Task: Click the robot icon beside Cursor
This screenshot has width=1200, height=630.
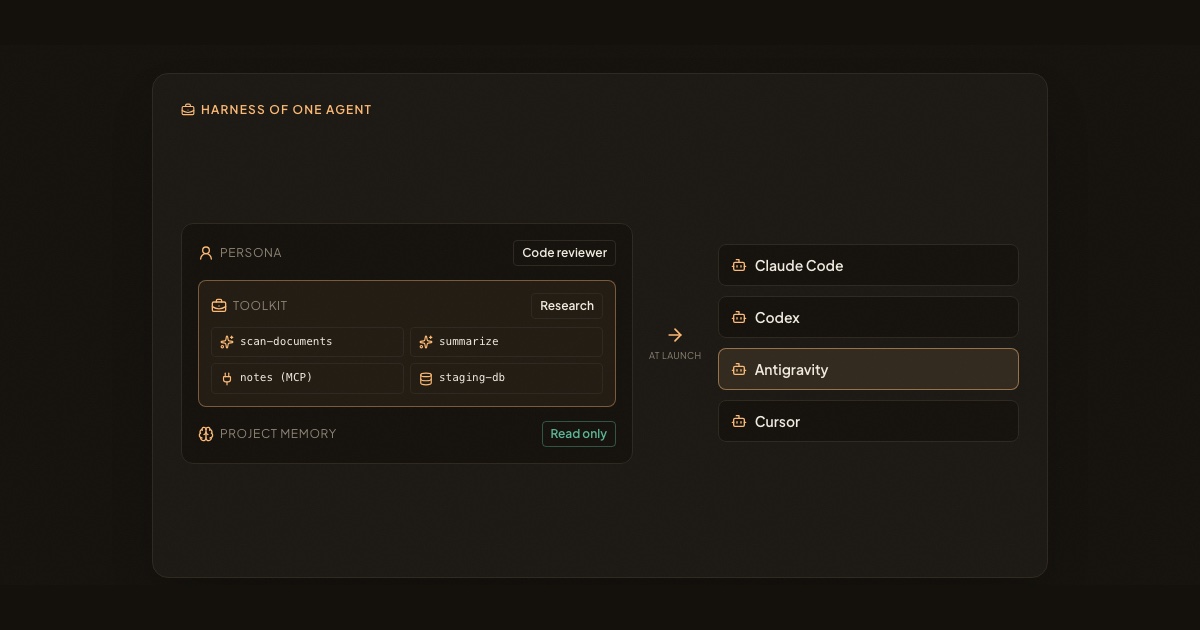Action: tap(739, 422)
